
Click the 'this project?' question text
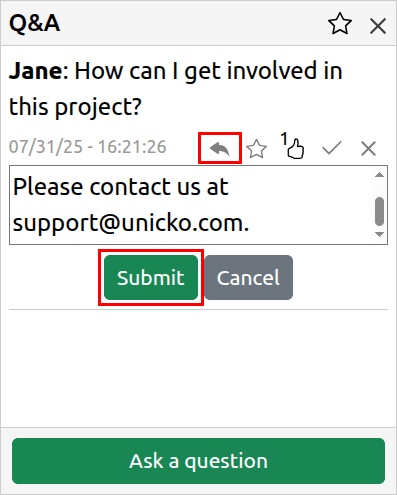[x=75, y=107]
